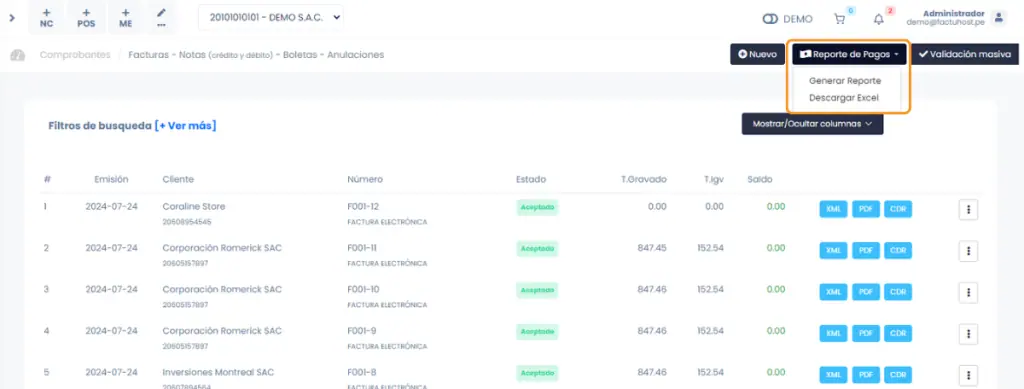This screenshot has height=389, width=1024.
Task: Click the Aceptado status badge of F001-11
Action: pyautogui.click(x=537, y=249)
